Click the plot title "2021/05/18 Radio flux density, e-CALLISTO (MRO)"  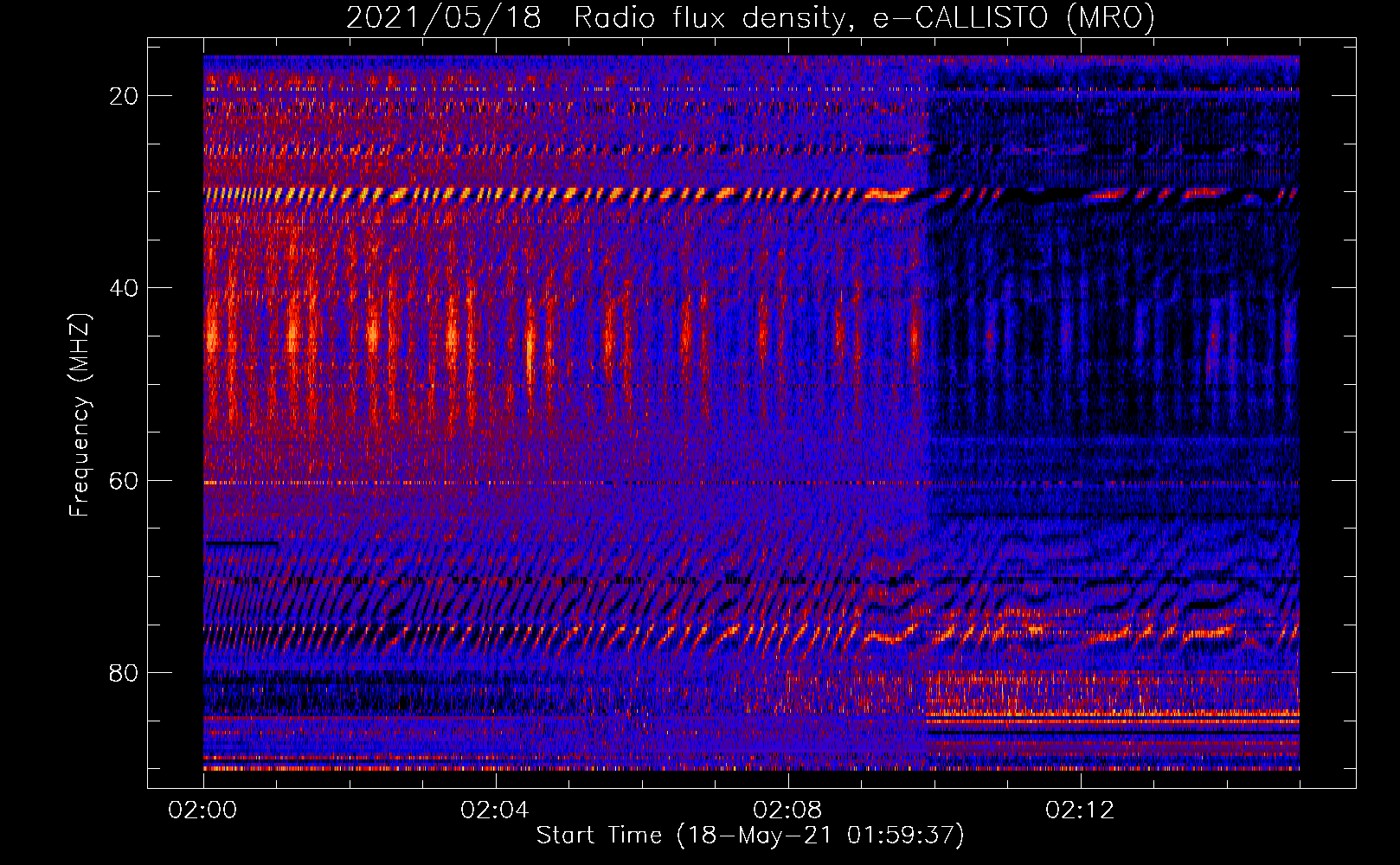coord(750,18)
